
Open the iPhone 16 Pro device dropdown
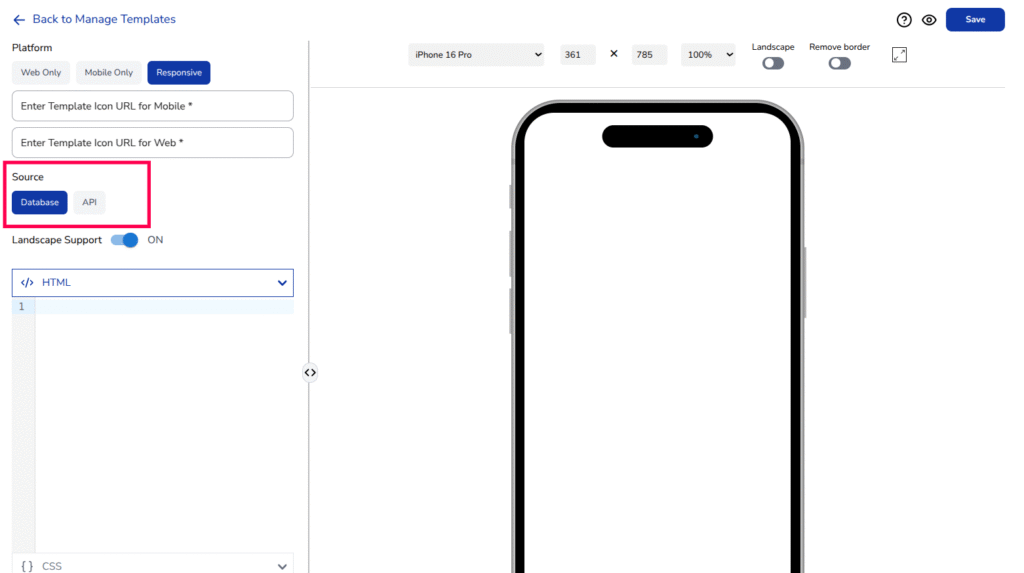pos(476,55)
